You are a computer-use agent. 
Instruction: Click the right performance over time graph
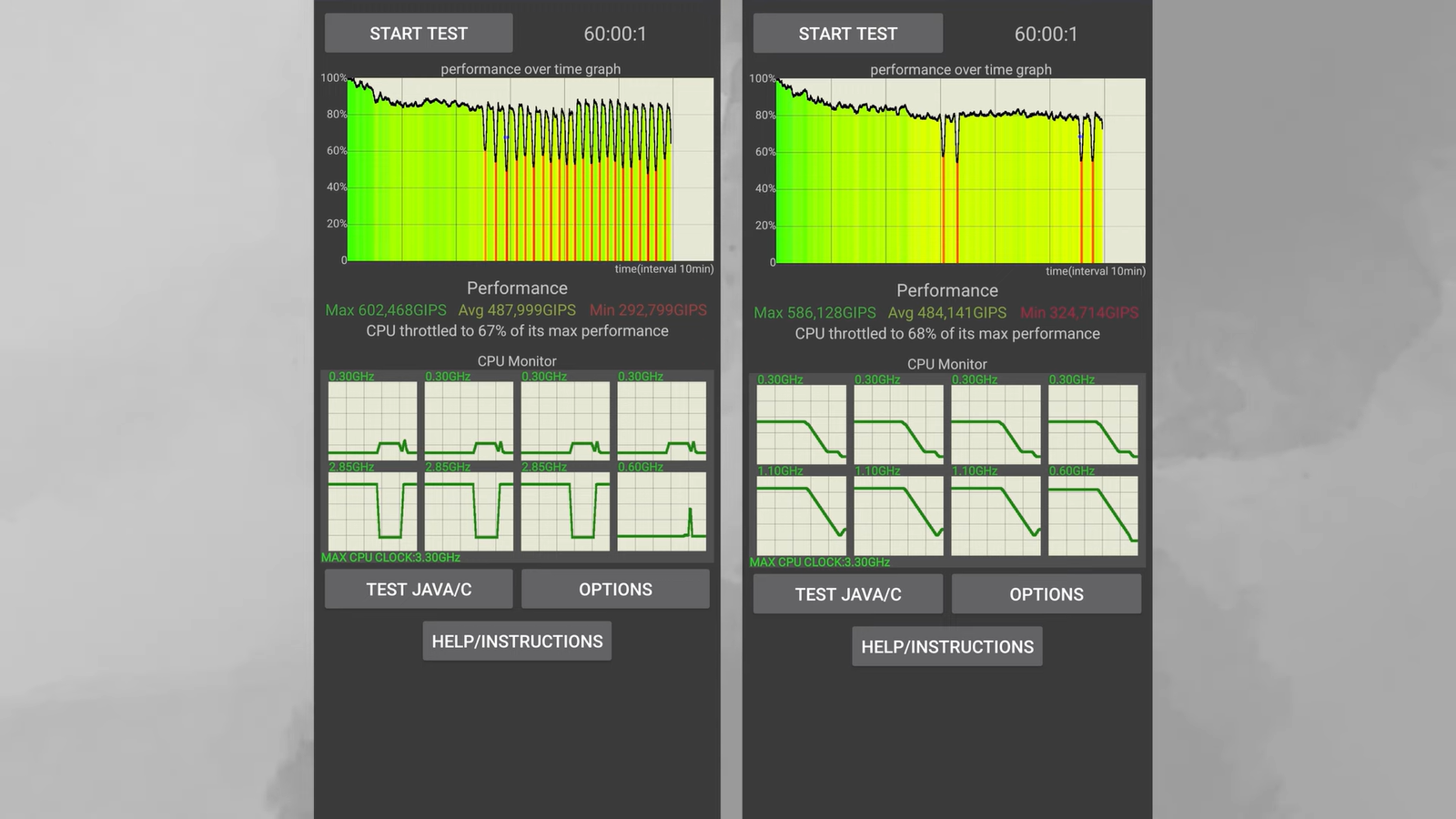pos(961,171)
